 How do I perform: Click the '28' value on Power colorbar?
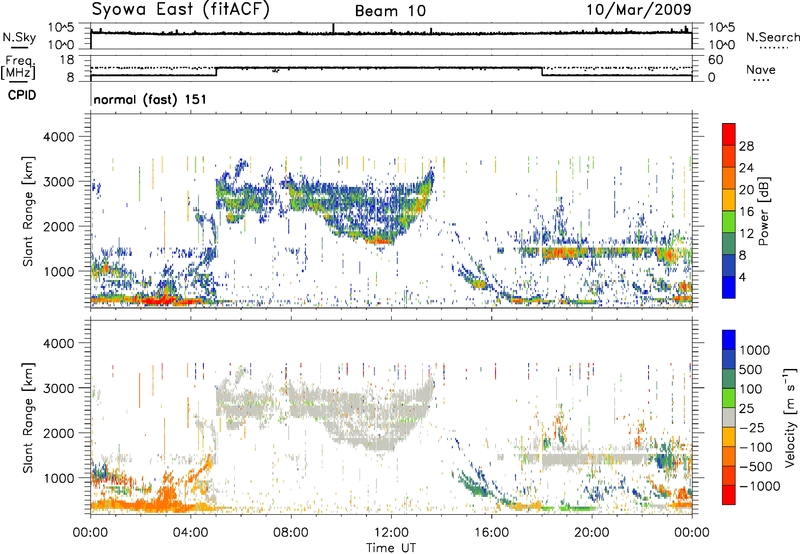[x=746, y=146]
